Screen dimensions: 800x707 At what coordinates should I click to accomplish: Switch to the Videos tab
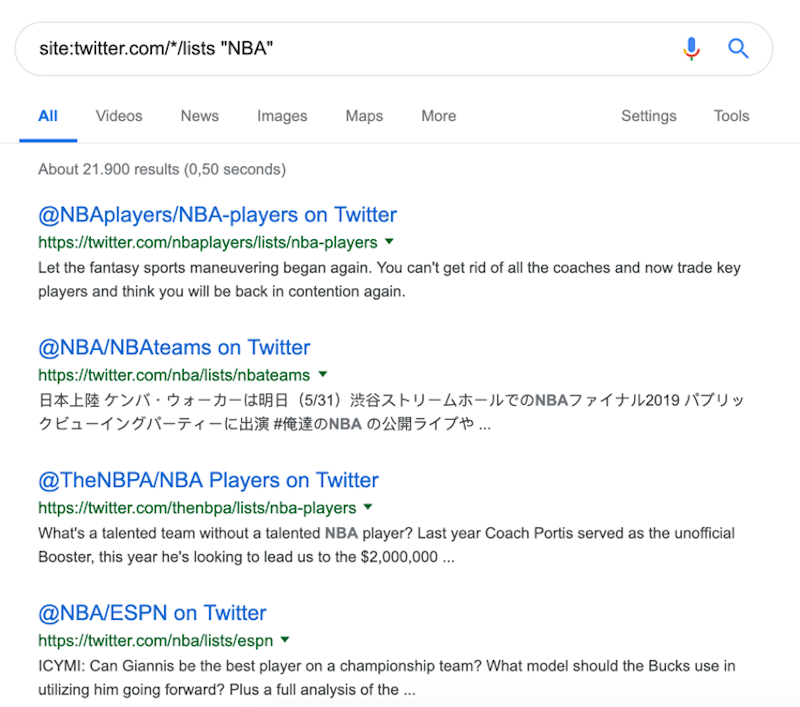119,116
